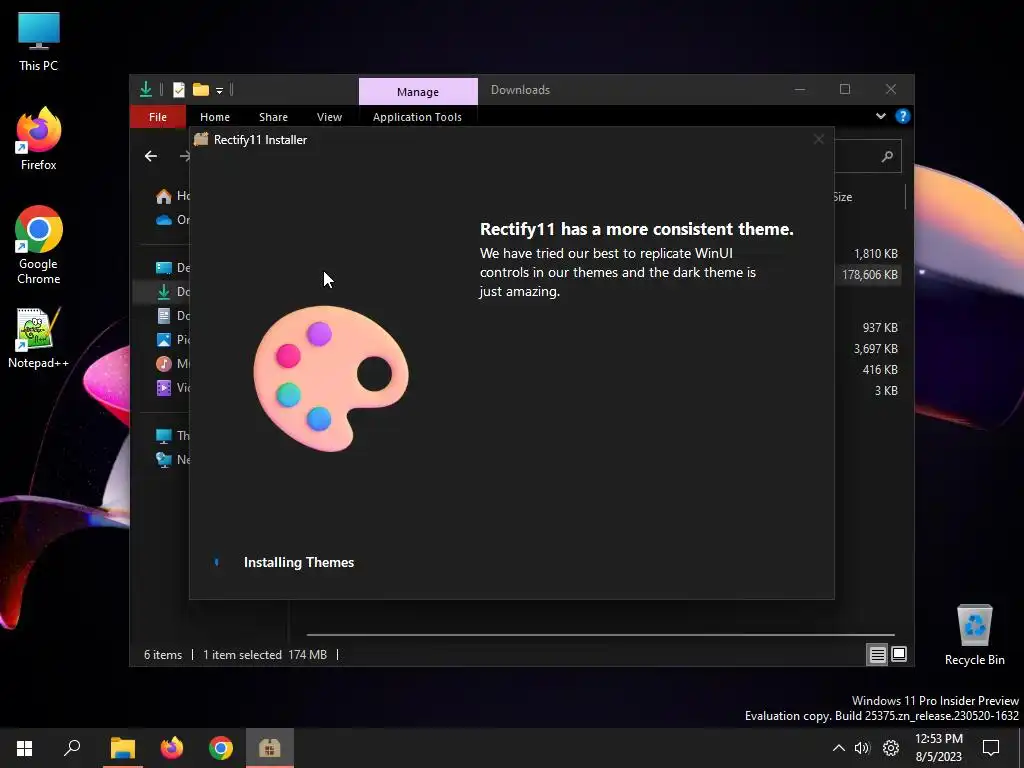Viewport: 1024px width, 768px height.
Task: Switch to Large icons view in status bar
Action: 899,654
